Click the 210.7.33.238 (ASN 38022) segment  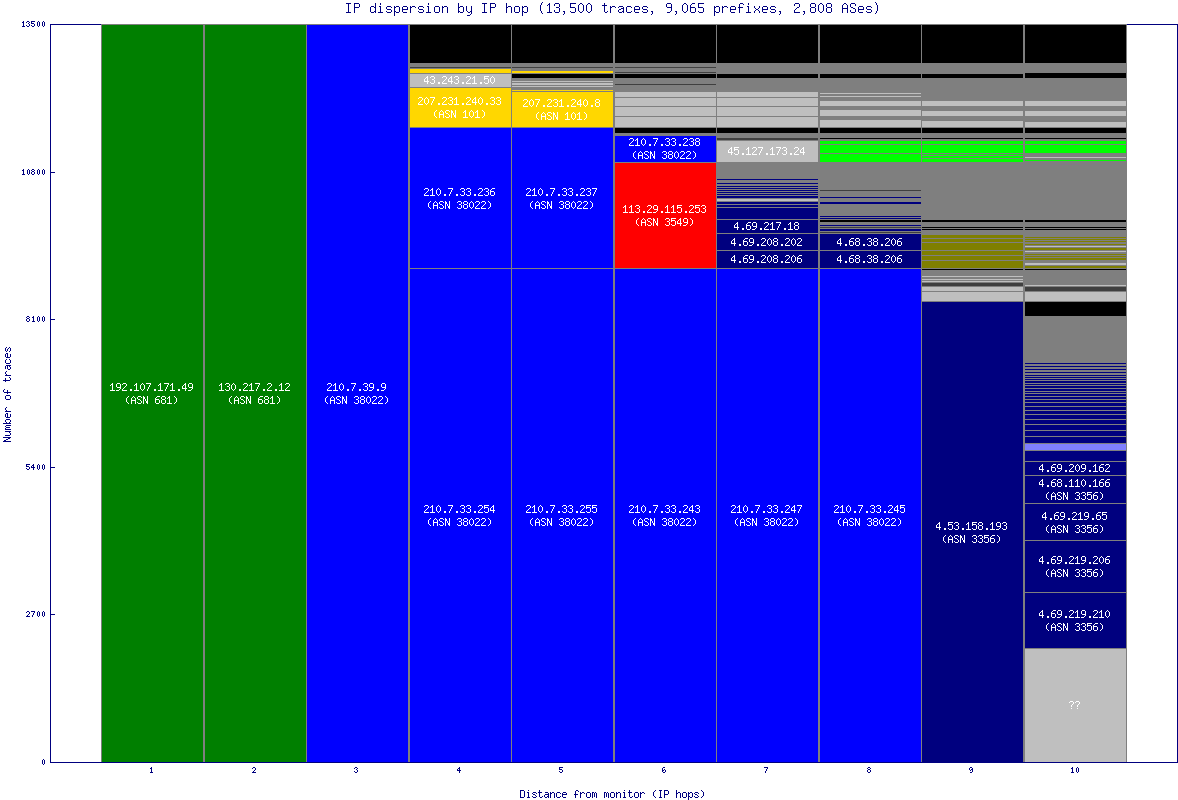[664, 148]
